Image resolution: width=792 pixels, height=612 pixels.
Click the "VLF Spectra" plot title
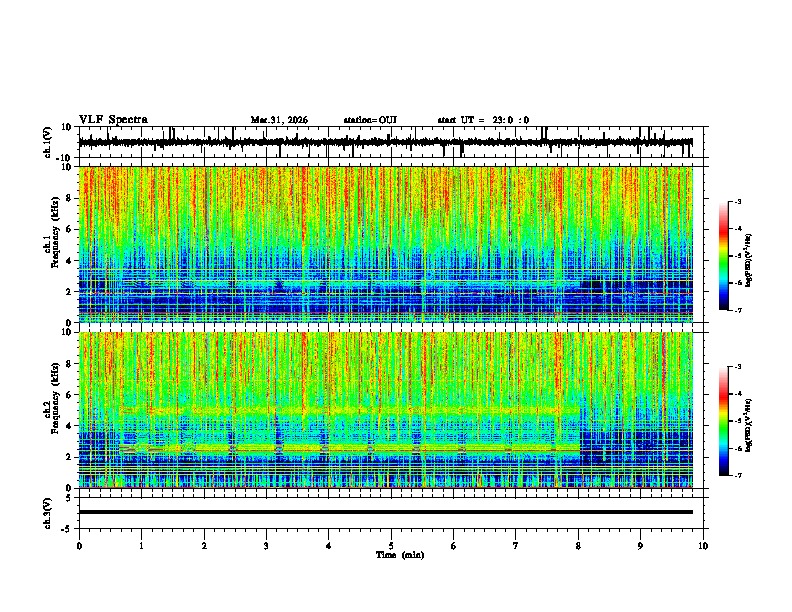(113, 120)
